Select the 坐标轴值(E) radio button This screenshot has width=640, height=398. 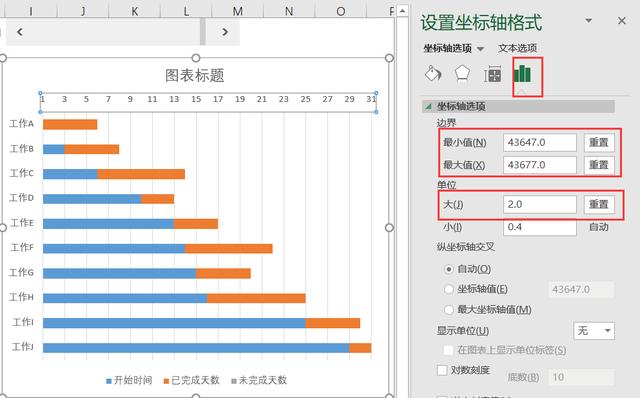click(449, 289)
